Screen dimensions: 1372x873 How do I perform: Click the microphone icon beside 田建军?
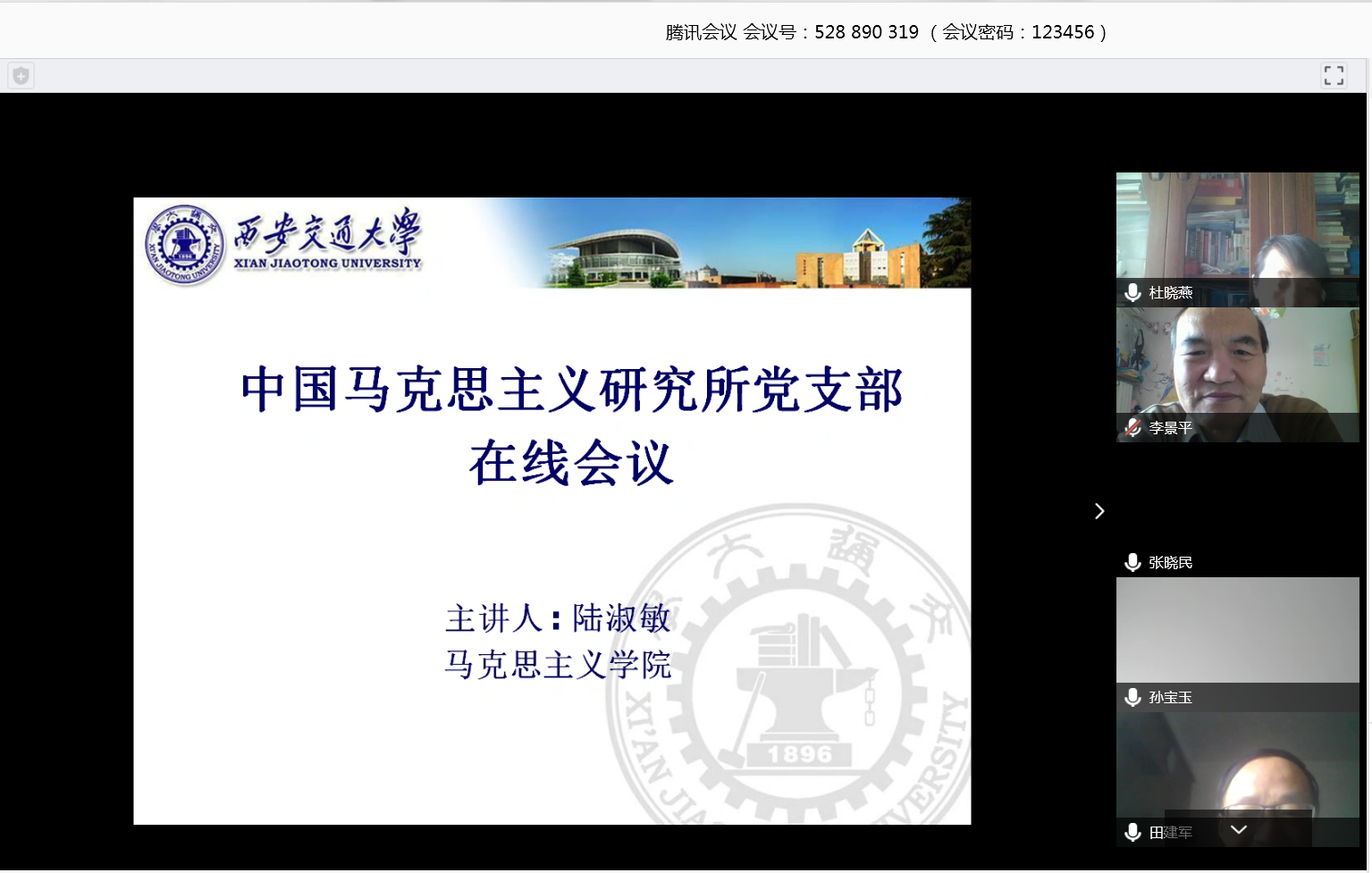click(1132, 833)
